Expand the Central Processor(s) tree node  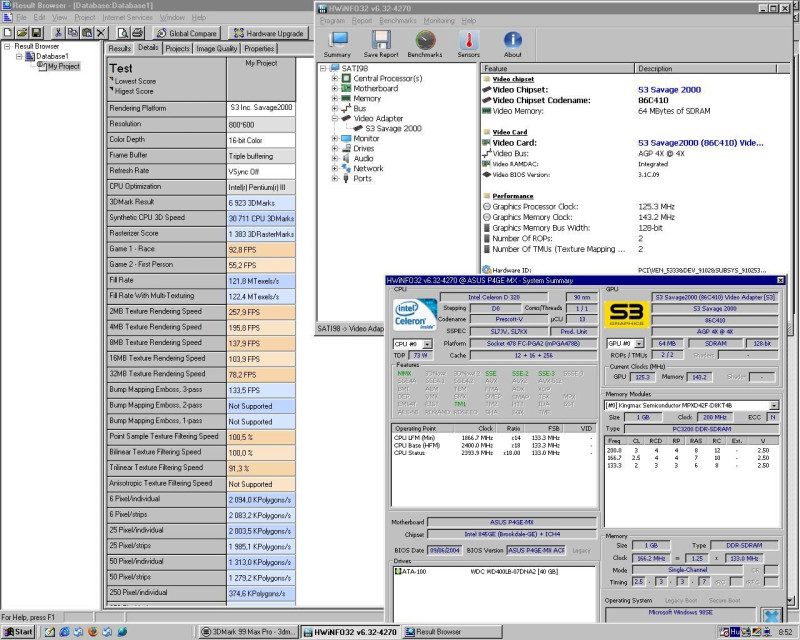pos(335,78)
